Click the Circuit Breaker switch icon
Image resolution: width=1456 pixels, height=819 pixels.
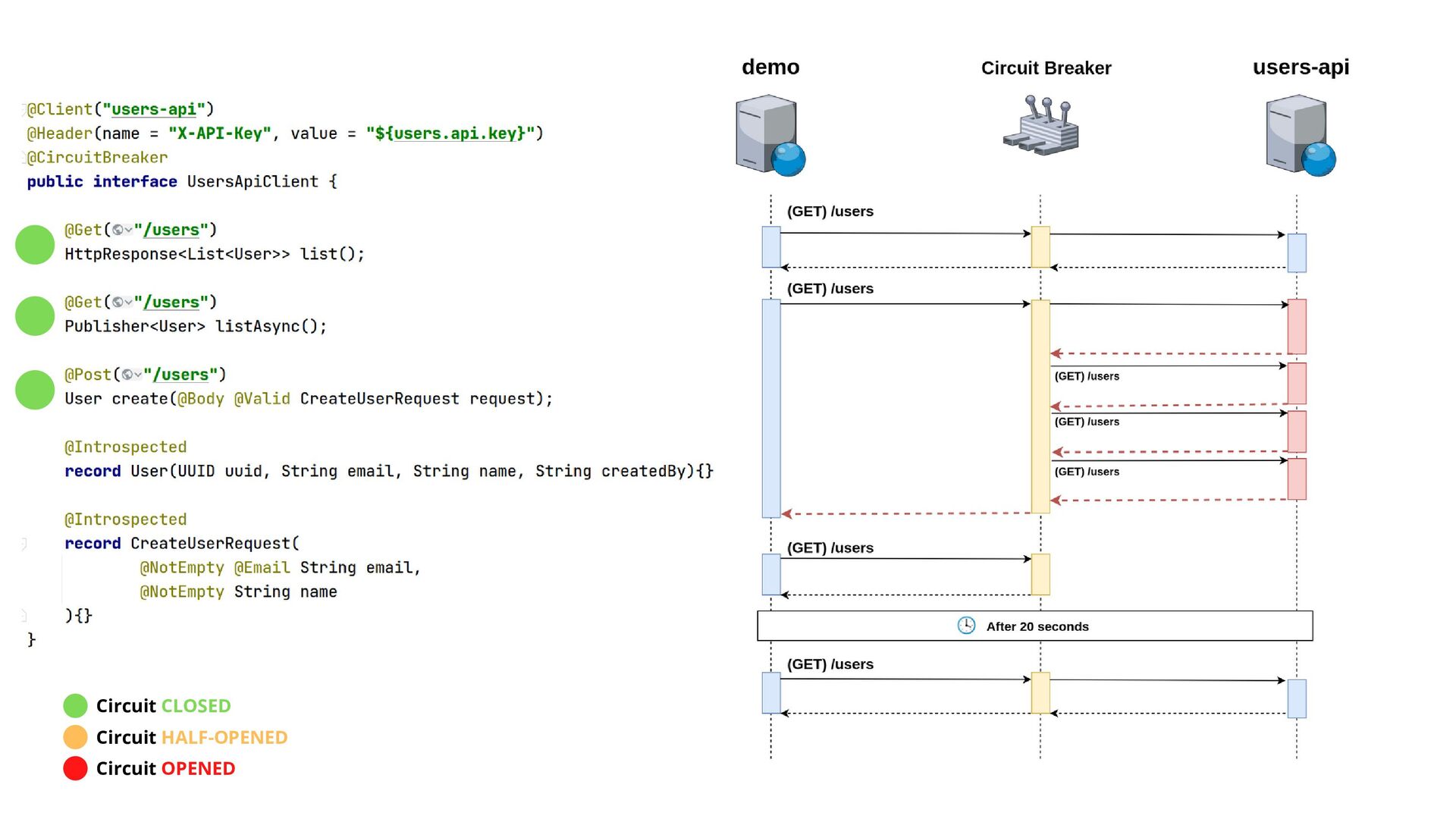pyautogui.click(x=1040, y=125)
